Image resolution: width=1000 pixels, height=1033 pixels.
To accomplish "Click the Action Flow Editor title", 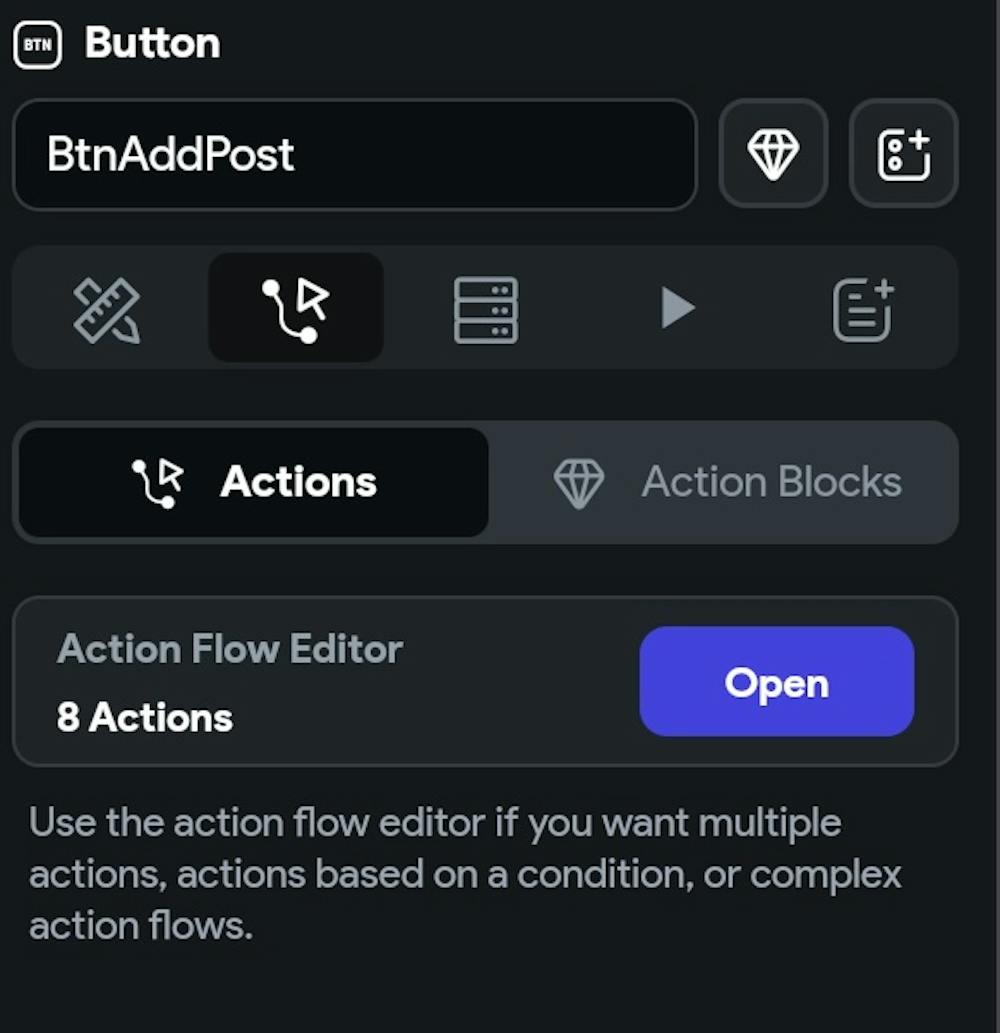I will tap(230, 649).
